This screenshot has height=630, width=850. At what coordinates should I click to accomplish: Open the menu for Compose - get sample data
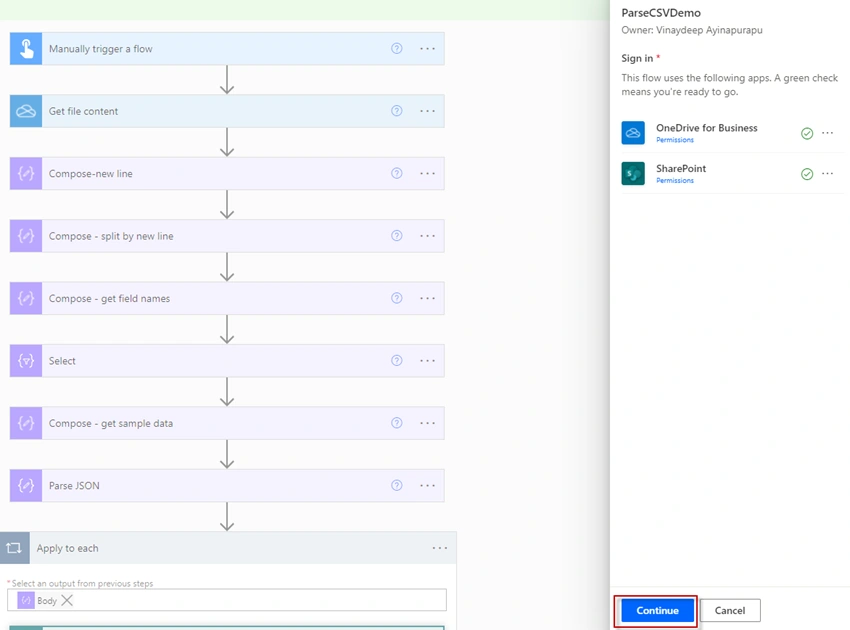click(x=427, y=423)
